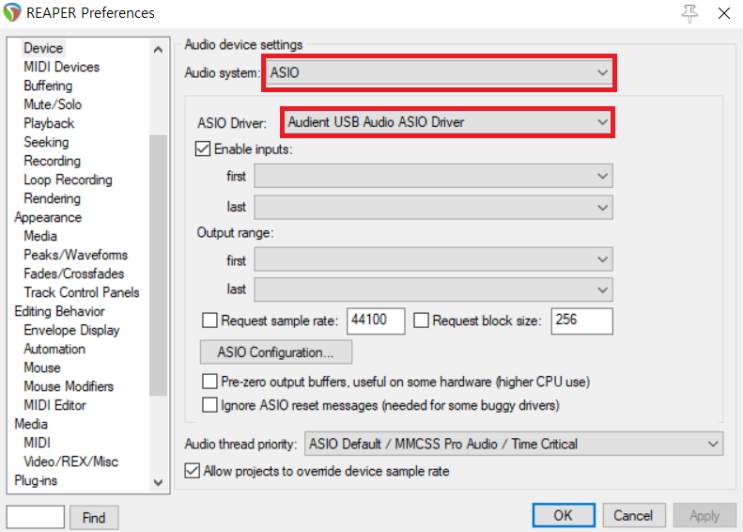Click the sample rate field showing 44100
Screen dimensions: 743x532
[376, 321]
